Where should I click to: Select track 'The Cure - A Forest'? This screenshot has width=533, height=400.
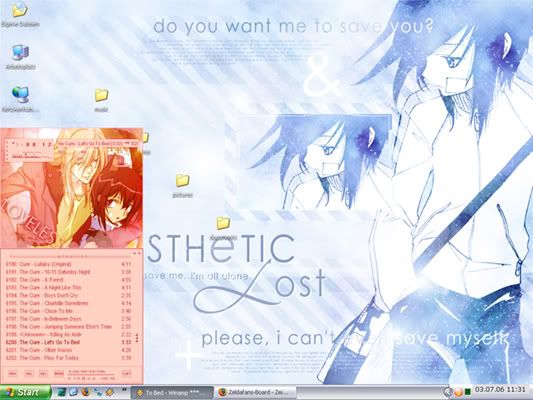pos(68,280)
